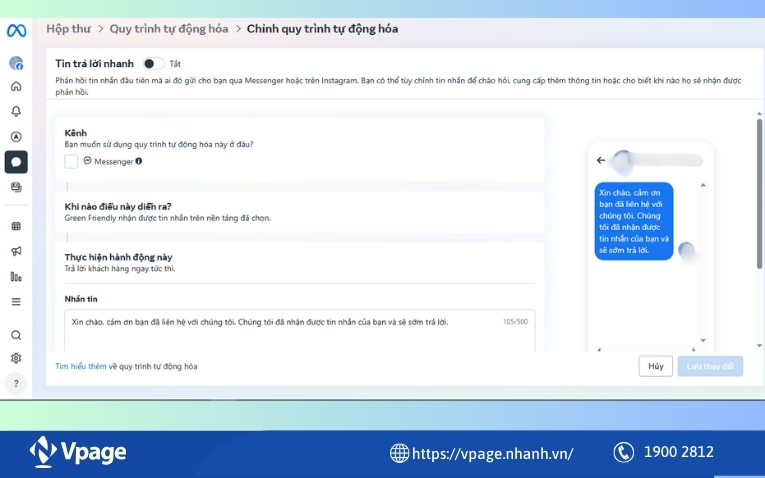Click the Nhắn tin message text field

(300, 330)
